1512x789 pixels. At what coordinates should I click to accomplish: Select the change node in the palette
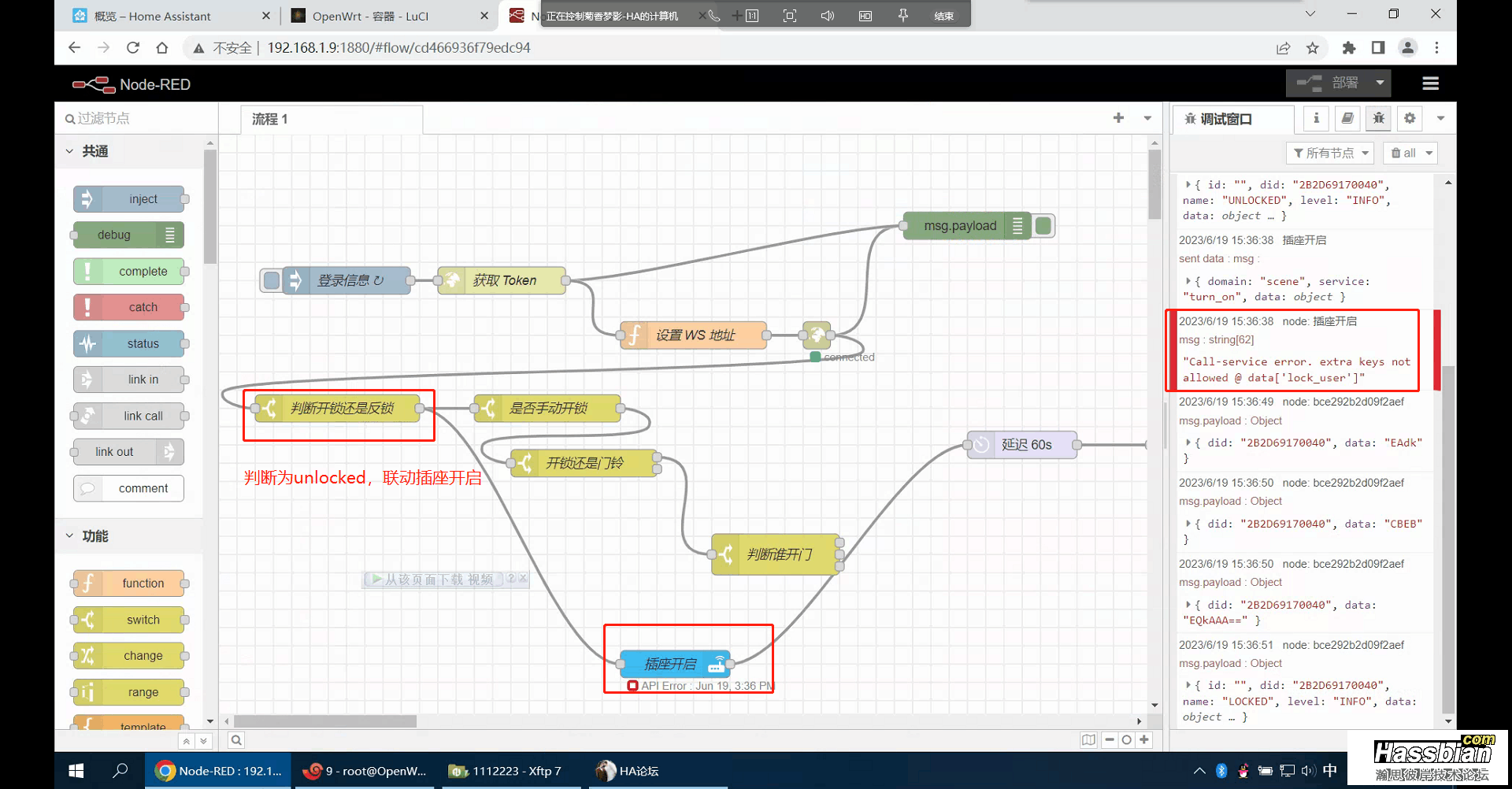click(129, 656)
